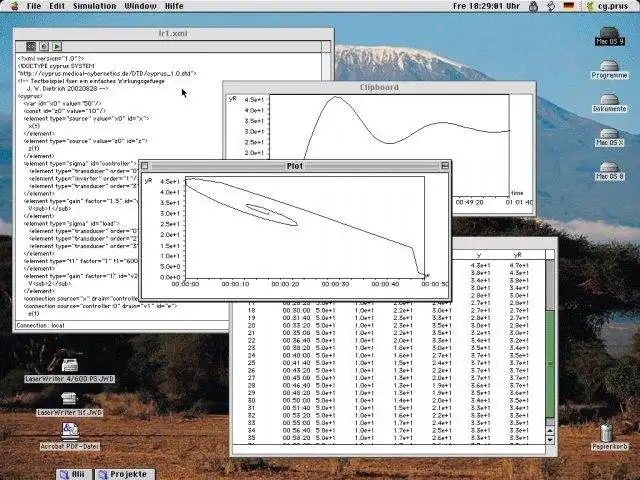The height and width of the screenshot is (480, 640).
Task: Click the 01:01:40 time label in Clipboard window
Action: coord(519,202)
